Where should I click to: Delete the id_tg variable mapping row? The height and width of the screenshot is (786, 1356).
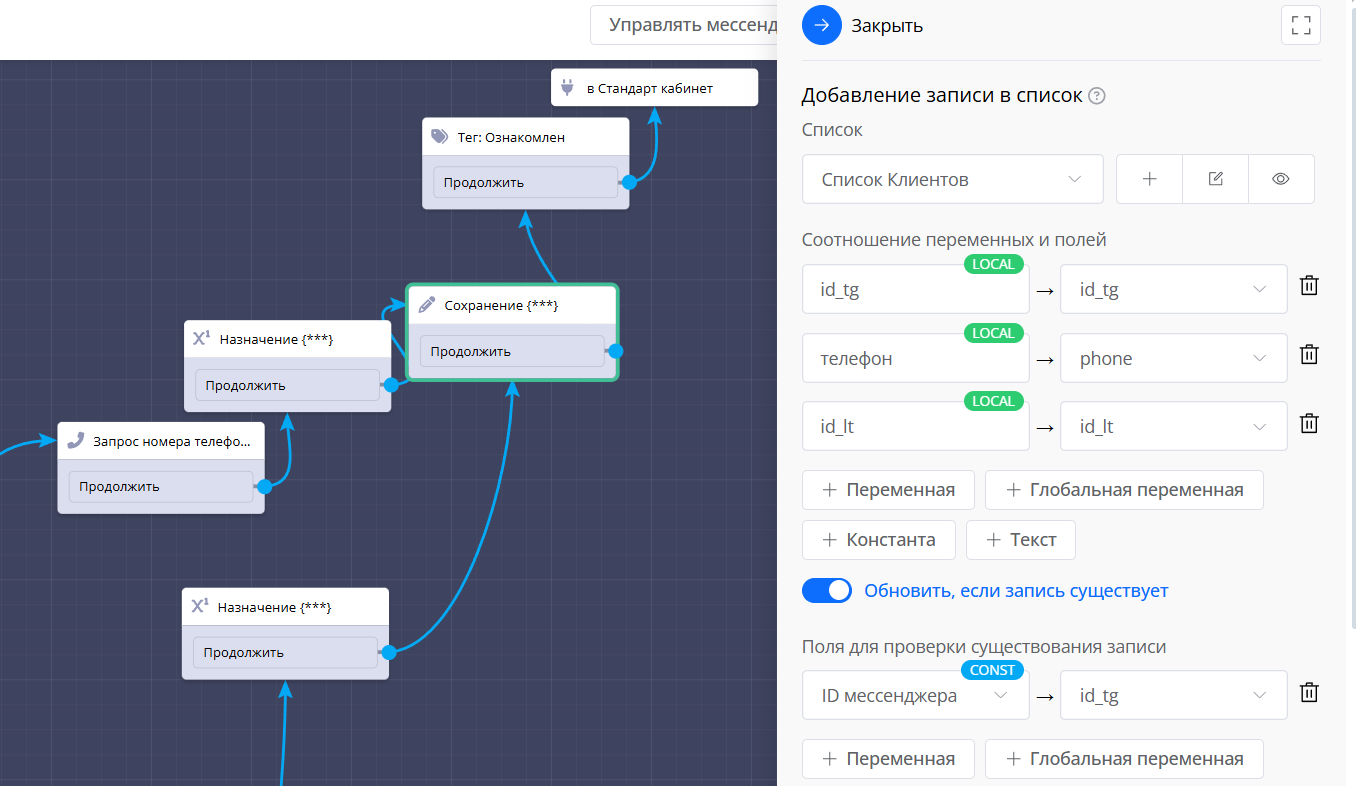[x=1308, y=286]
